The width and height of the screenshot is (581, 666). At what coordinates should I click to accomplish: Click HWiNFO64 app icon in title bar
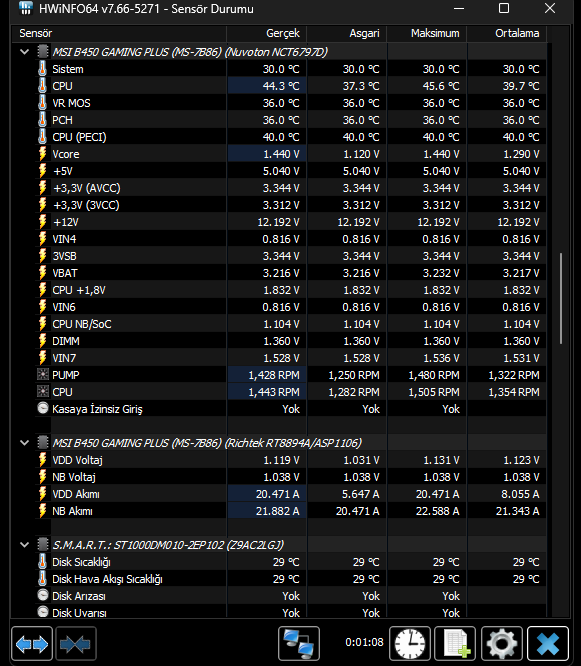click(26, 8)
